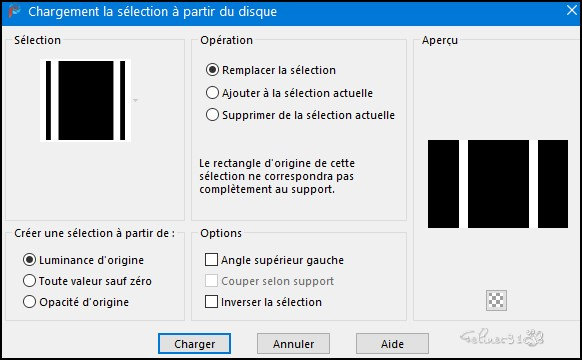Click the selection thumbnail with black bars
The width and height of the screenshot is (582, 360).
point(85,100)
